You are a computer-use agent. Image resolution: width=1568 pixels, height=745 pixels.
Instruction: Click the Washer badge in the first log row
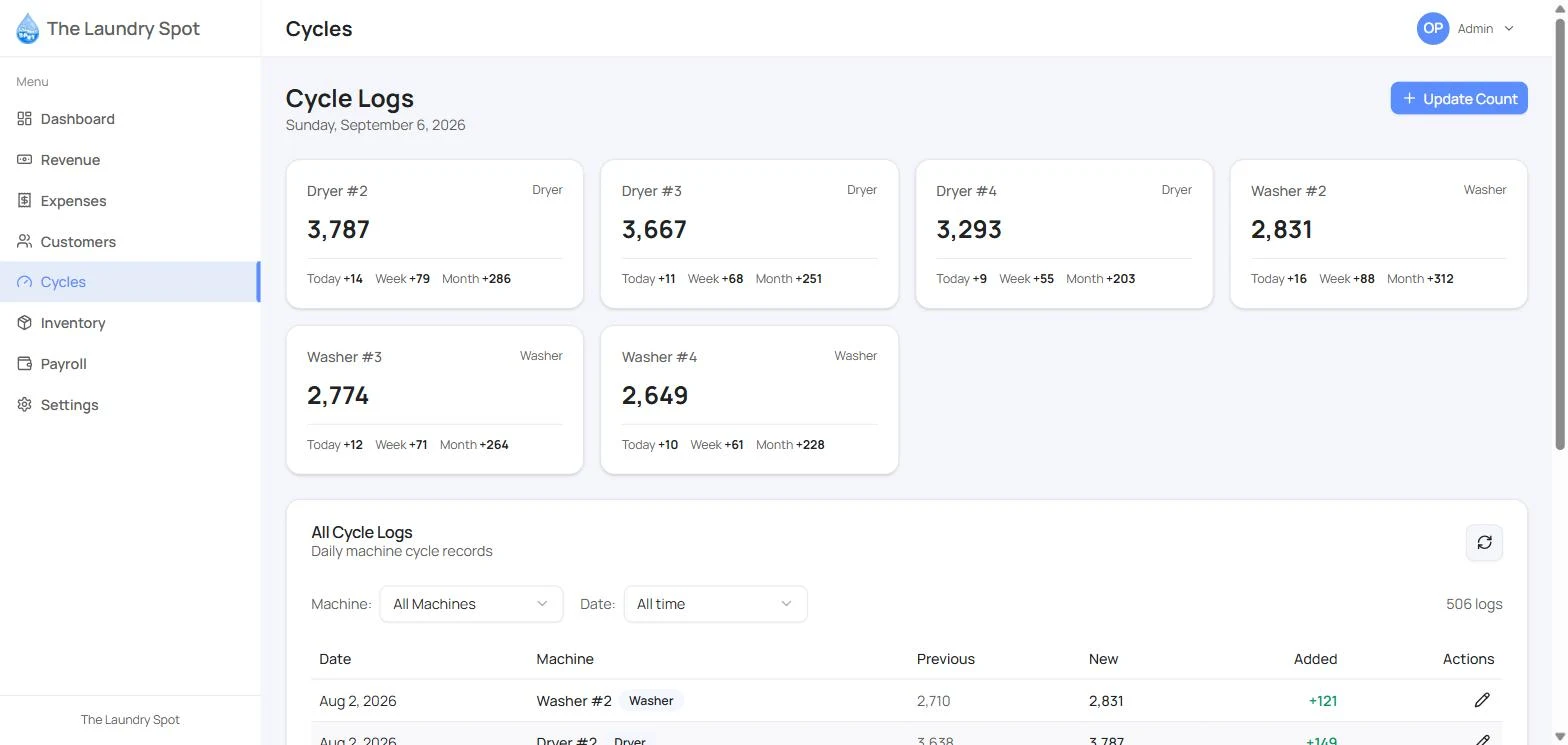coord(651,701)
